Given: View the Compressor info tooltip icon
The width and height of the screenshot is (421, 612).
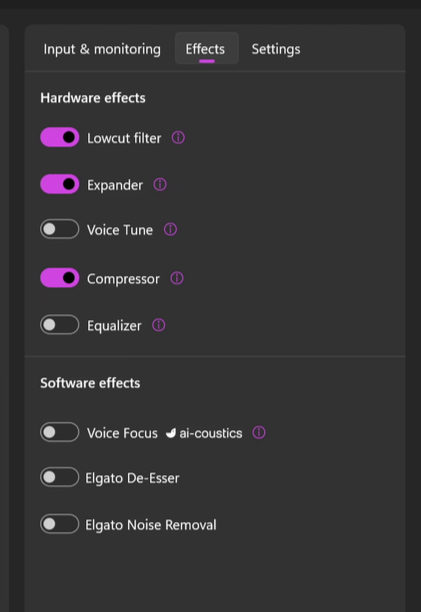Looking at the screenshot, I should 177,278.
